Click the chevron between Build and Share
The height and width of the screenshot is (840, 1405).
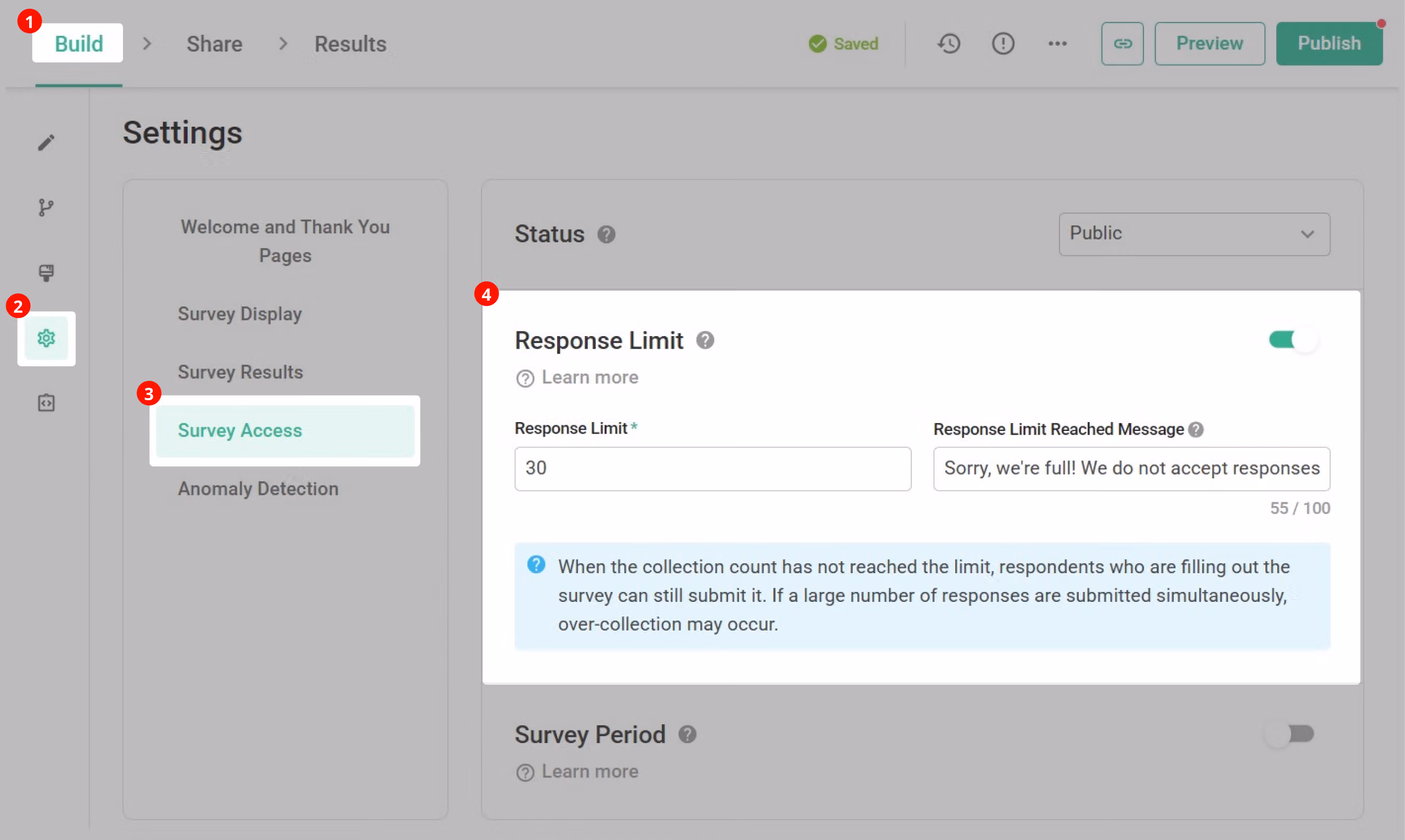147,44
